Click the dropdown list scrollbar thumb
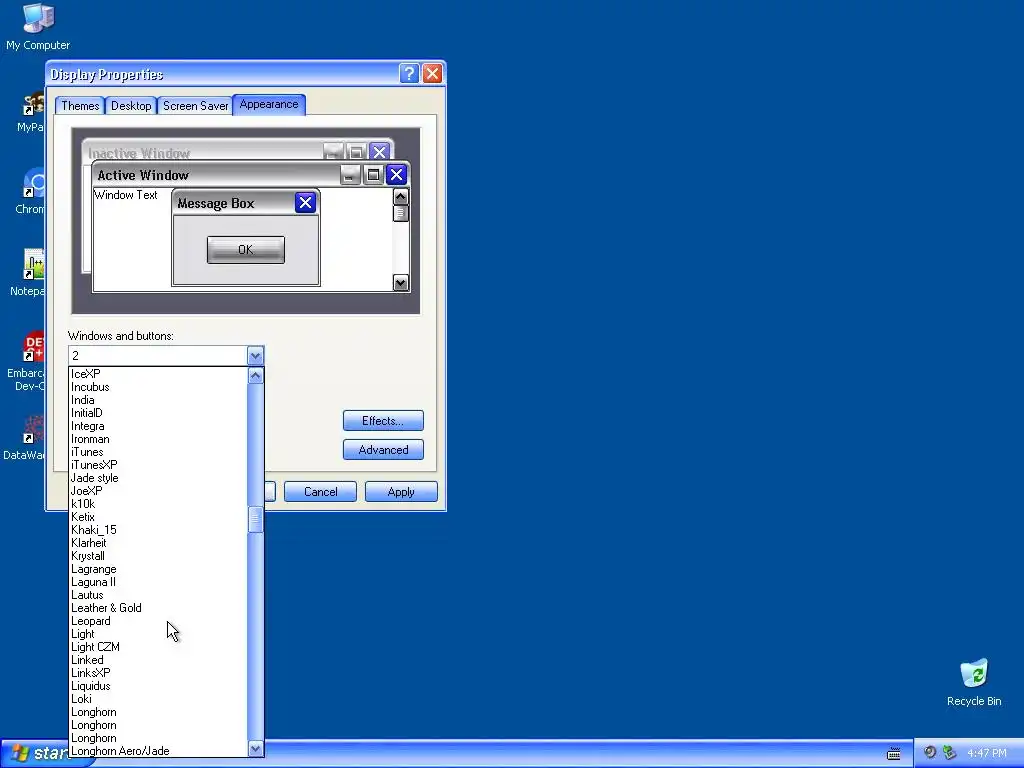The width and height of the screenshot is (1024, 768). (255, 520)
